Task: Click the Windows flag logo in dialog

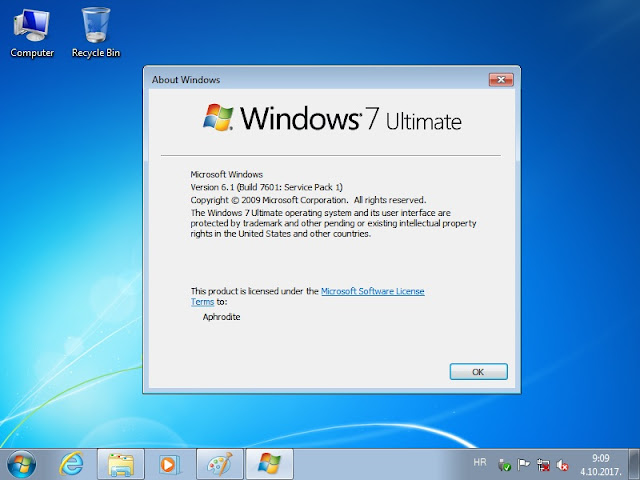Action: (218, 118)
